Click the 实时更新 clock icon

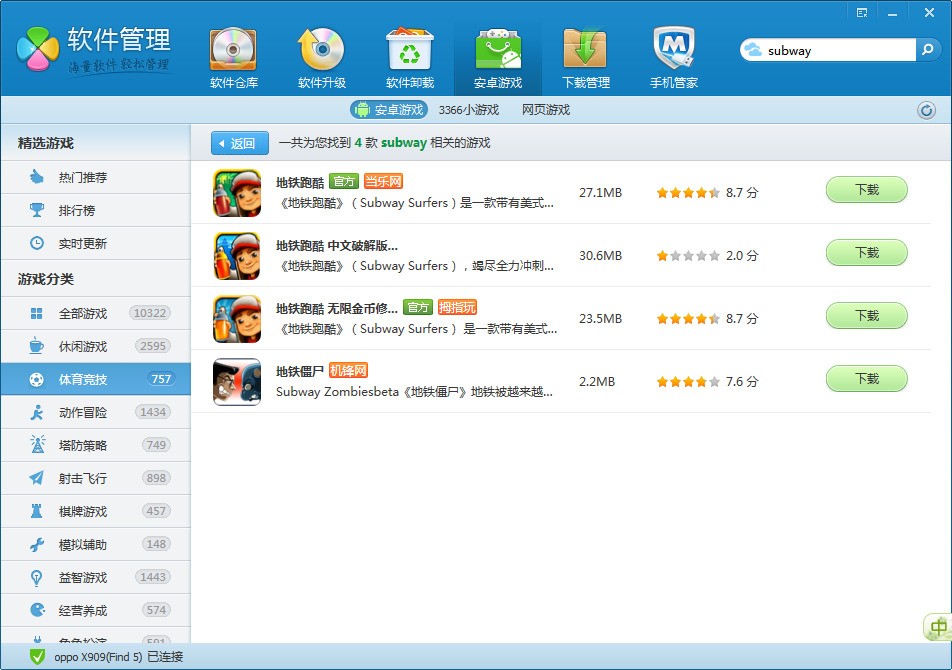(37, 243)
